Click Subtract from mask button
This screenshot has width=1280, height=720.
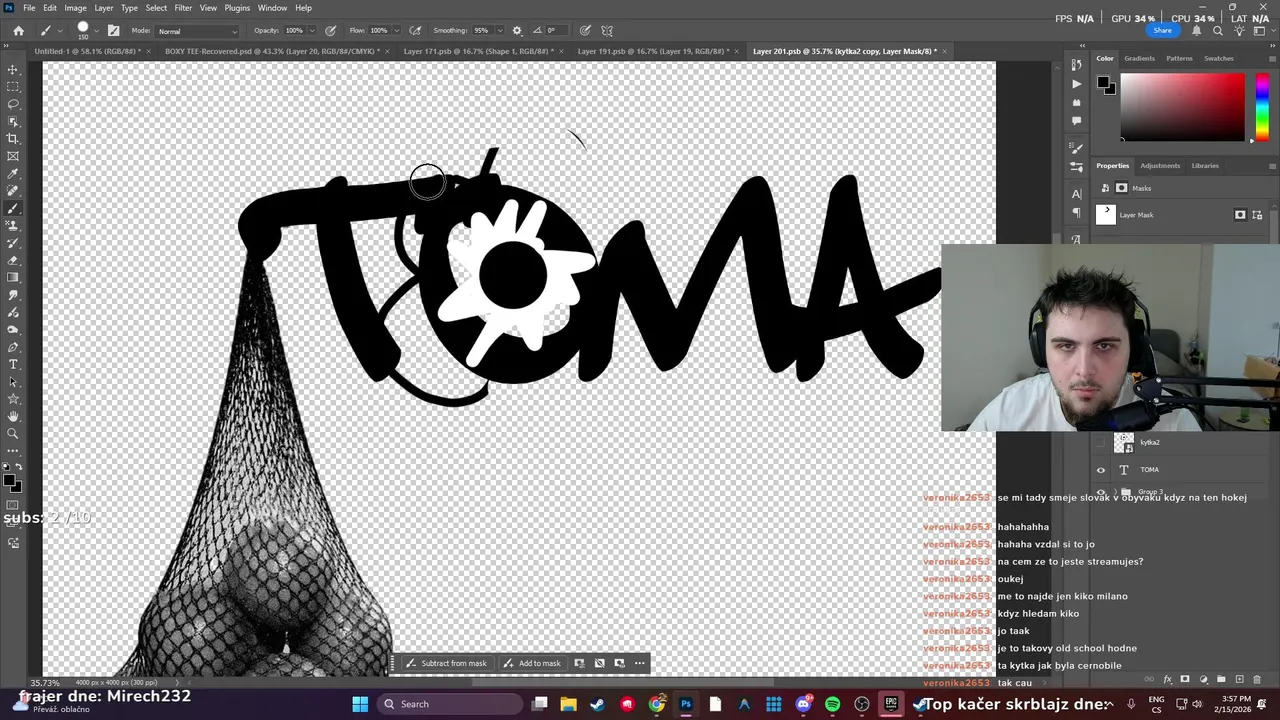446,663
